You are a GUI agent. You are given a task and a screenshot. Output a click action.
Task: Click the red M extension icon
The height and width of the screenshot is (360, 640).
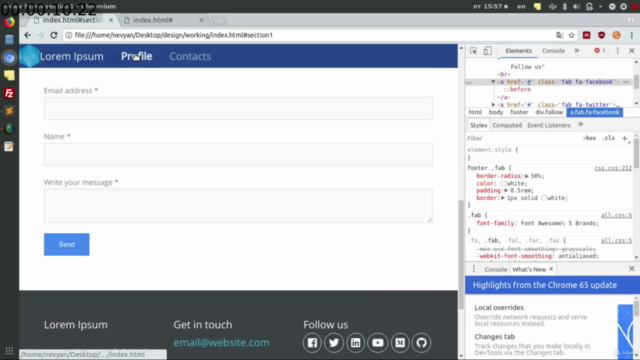pos(587,35)
